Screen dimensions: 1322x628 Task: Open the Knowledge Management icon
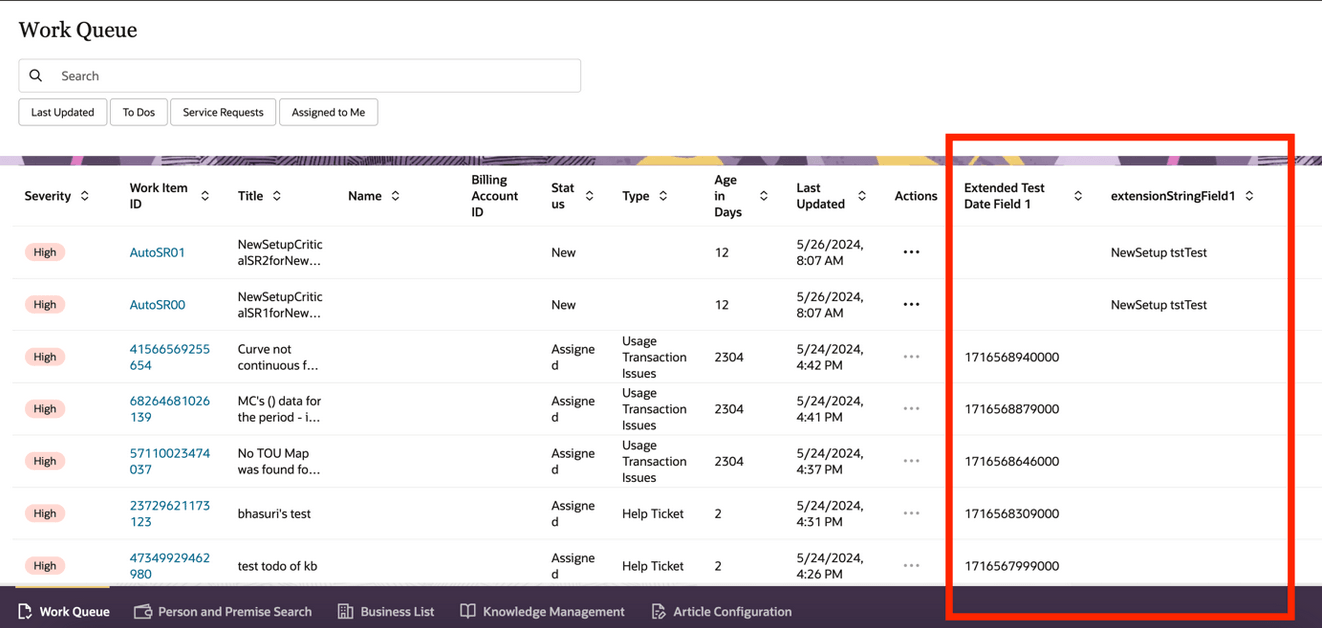click(x=467, y=611)
